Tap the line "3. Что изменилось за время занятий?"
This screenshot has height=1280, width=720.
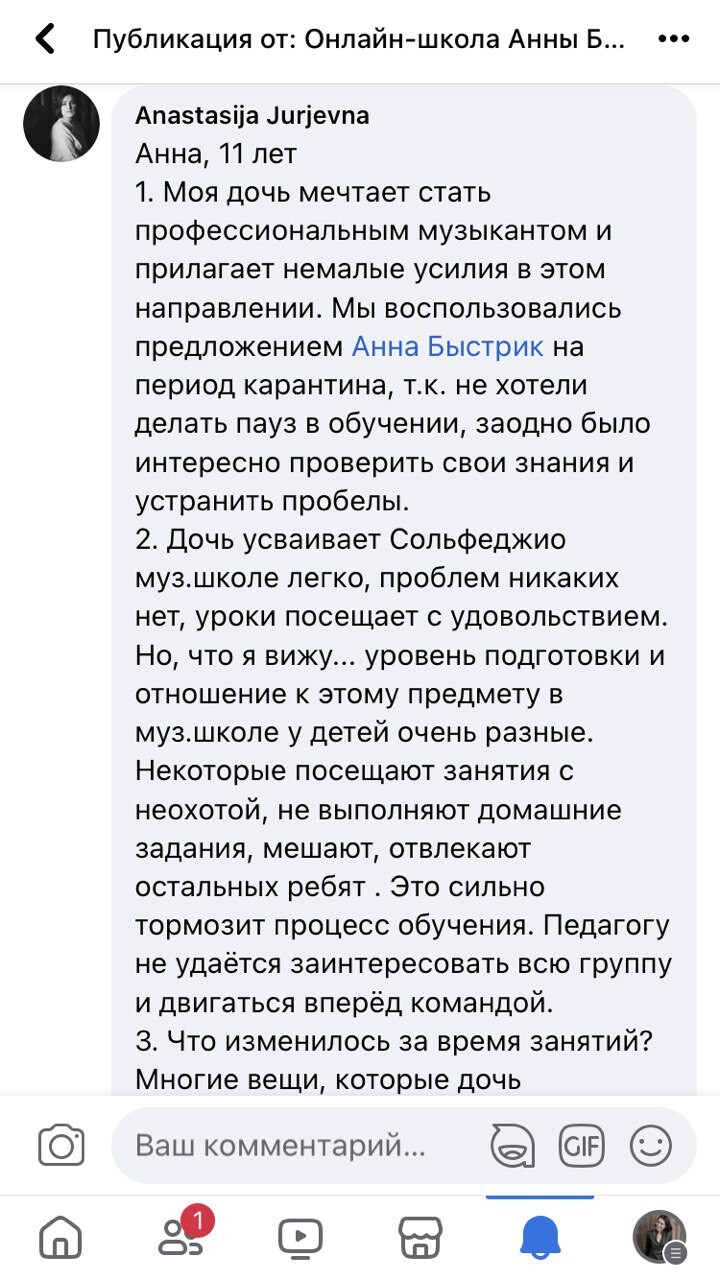click(393, 1041)
